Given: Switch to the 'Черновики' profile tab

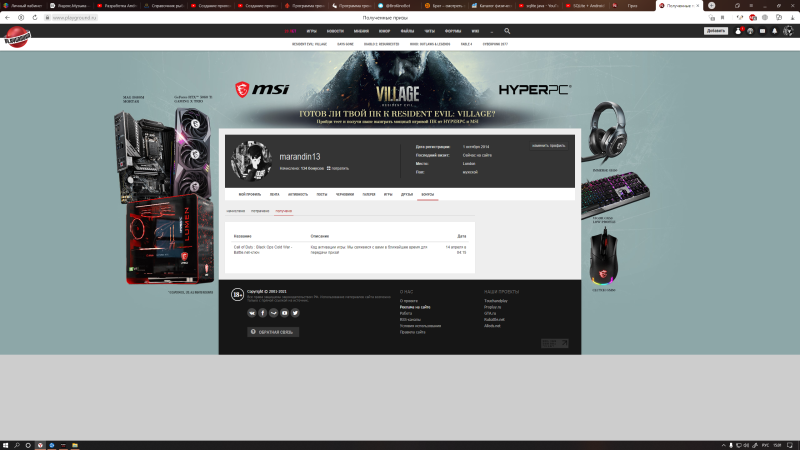Looking at the screenshot, I should tap(345, 194).
